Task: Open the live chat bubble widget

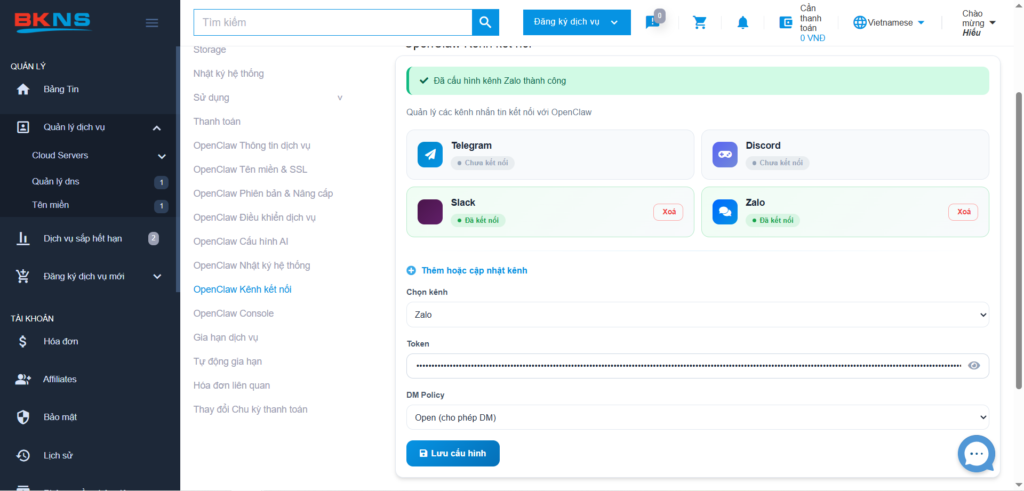Action: click(x=976, y=454)
